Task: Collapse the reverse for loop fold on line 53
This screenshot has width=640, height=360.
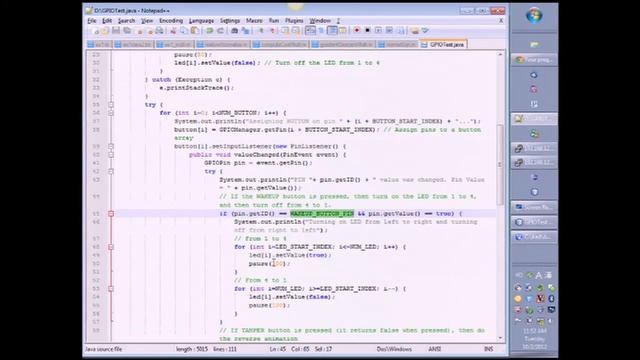Action: coord(111,289)
